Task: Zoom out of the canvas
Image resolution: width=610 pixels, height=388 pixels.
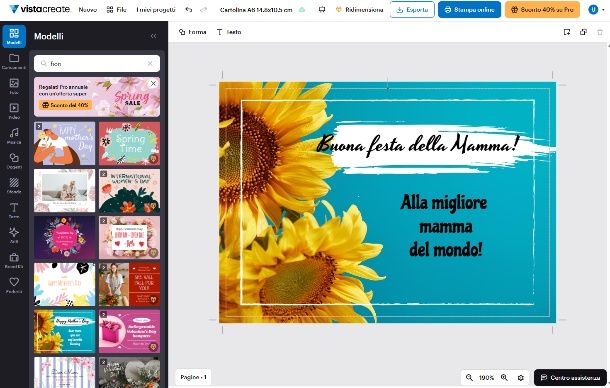Action: click(x=469, y=377)
